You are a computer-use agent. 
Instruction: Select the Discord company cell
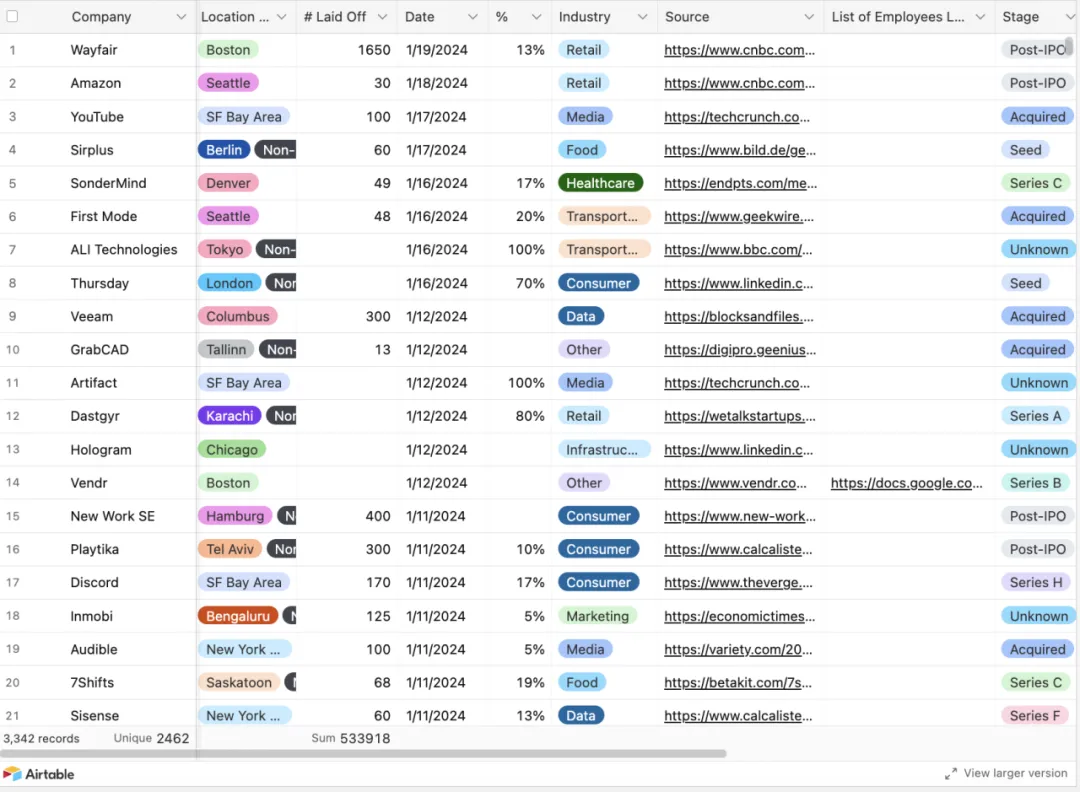point(95,582)
